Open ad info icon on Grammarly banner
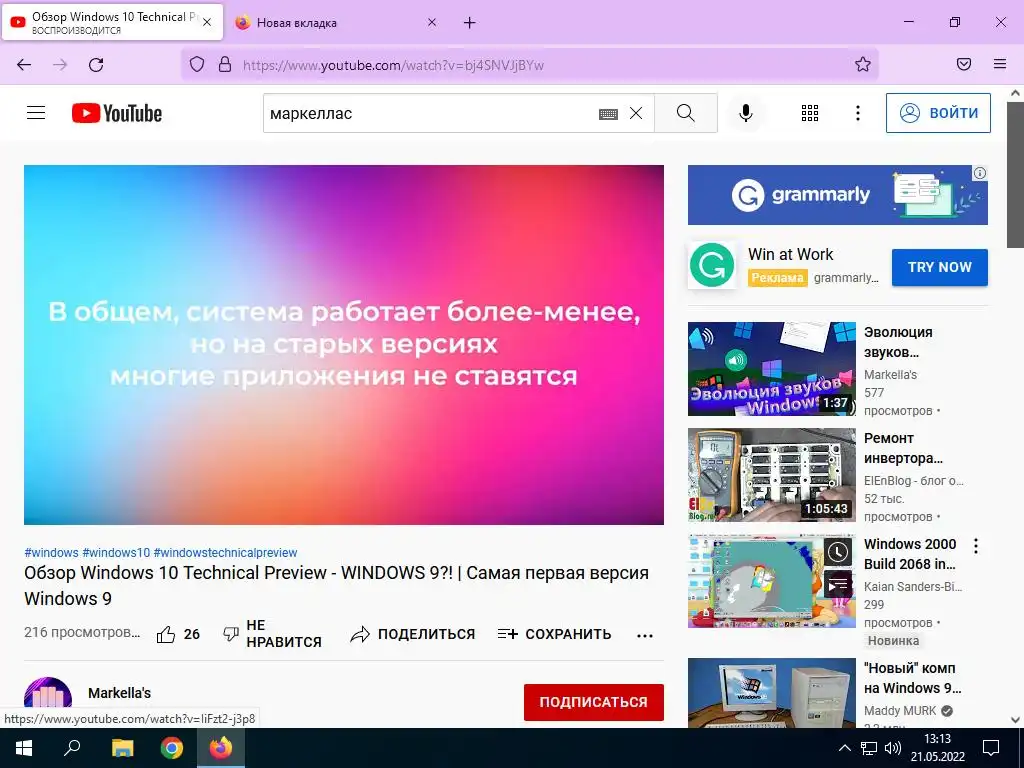 pos(980,173)
